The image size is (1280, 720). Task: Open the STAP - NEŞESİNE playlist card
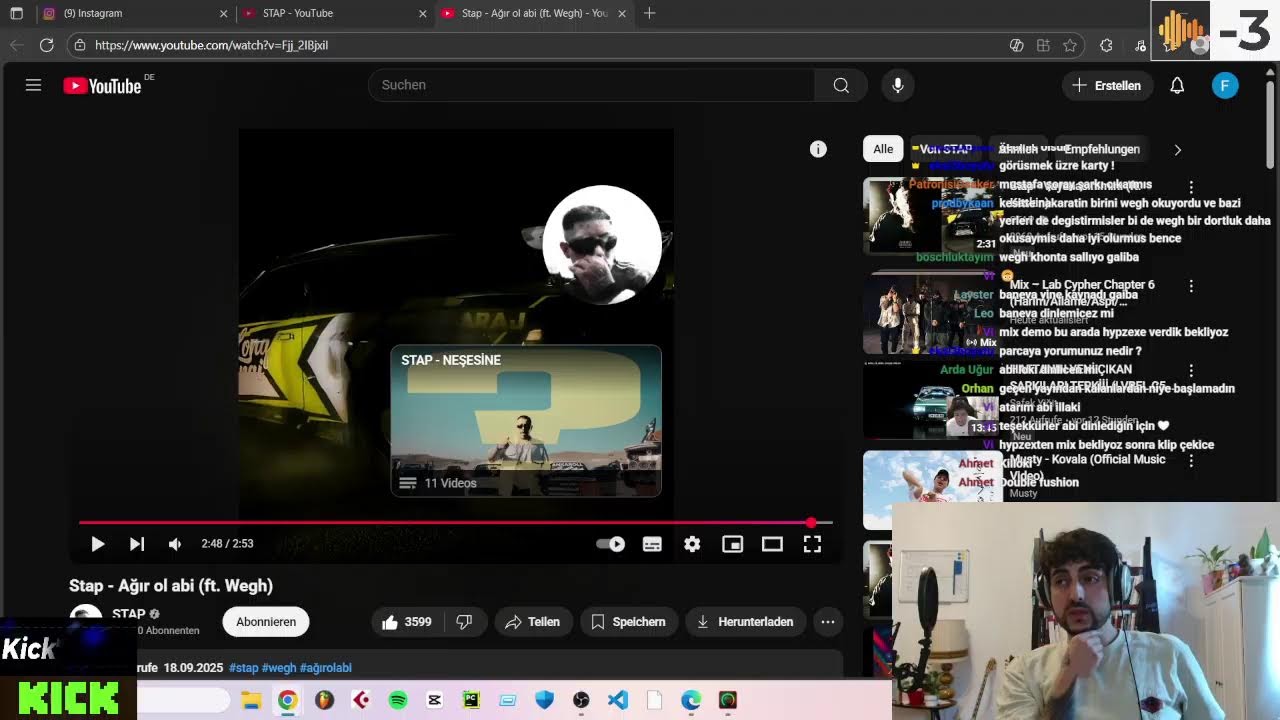coord(526,420)
